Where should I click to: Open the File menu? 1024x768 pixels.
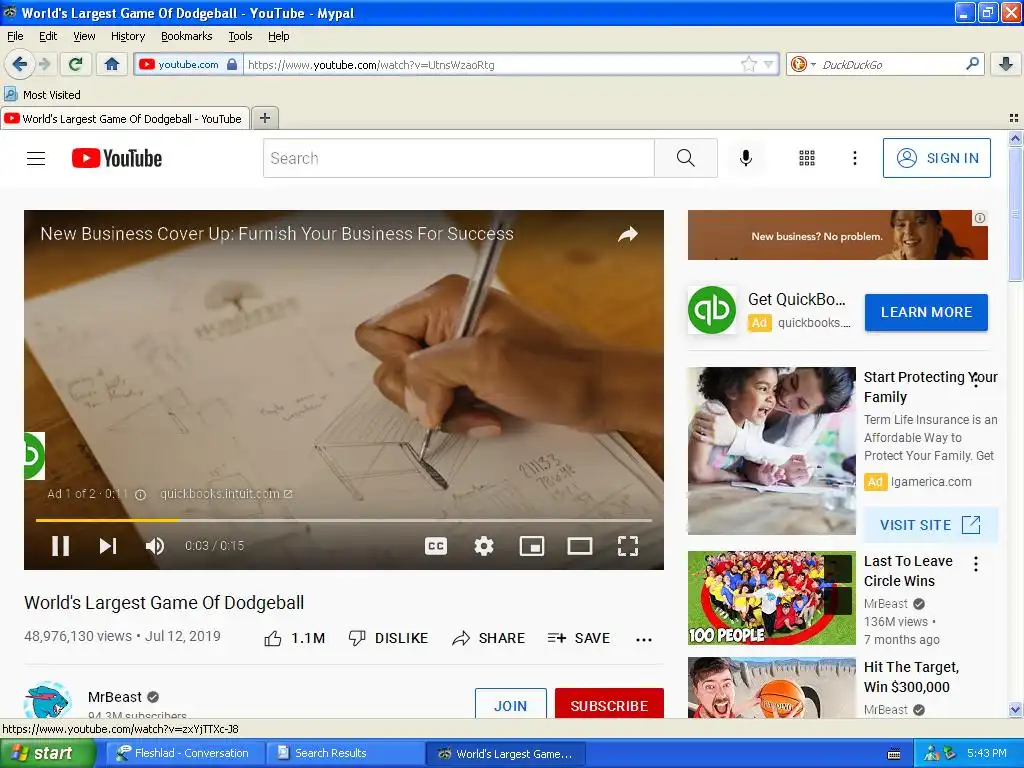15,36
